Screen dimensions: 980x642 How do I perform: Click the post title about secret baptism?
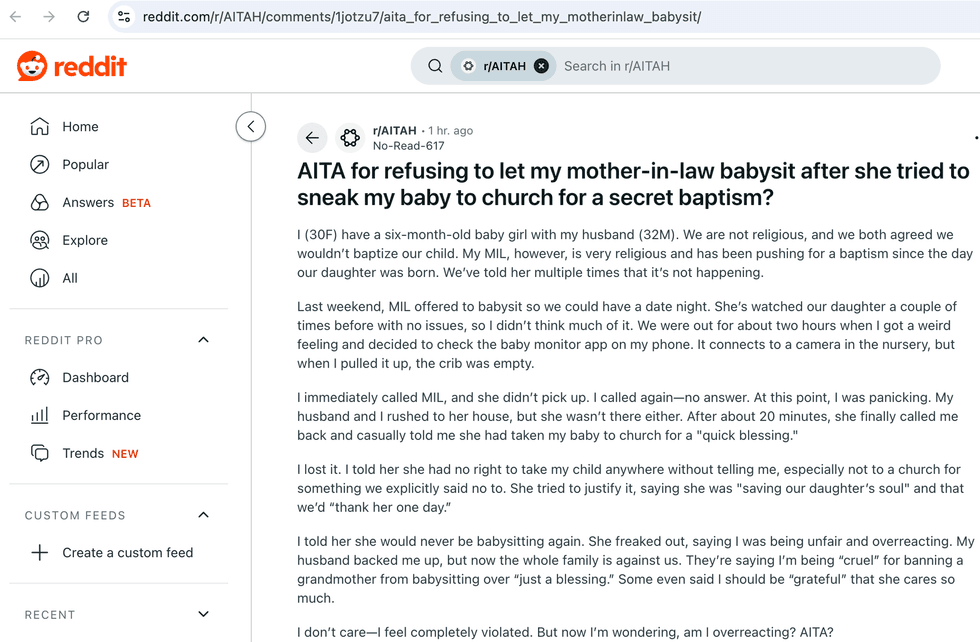pyautogui.click(x=633, y=184)
